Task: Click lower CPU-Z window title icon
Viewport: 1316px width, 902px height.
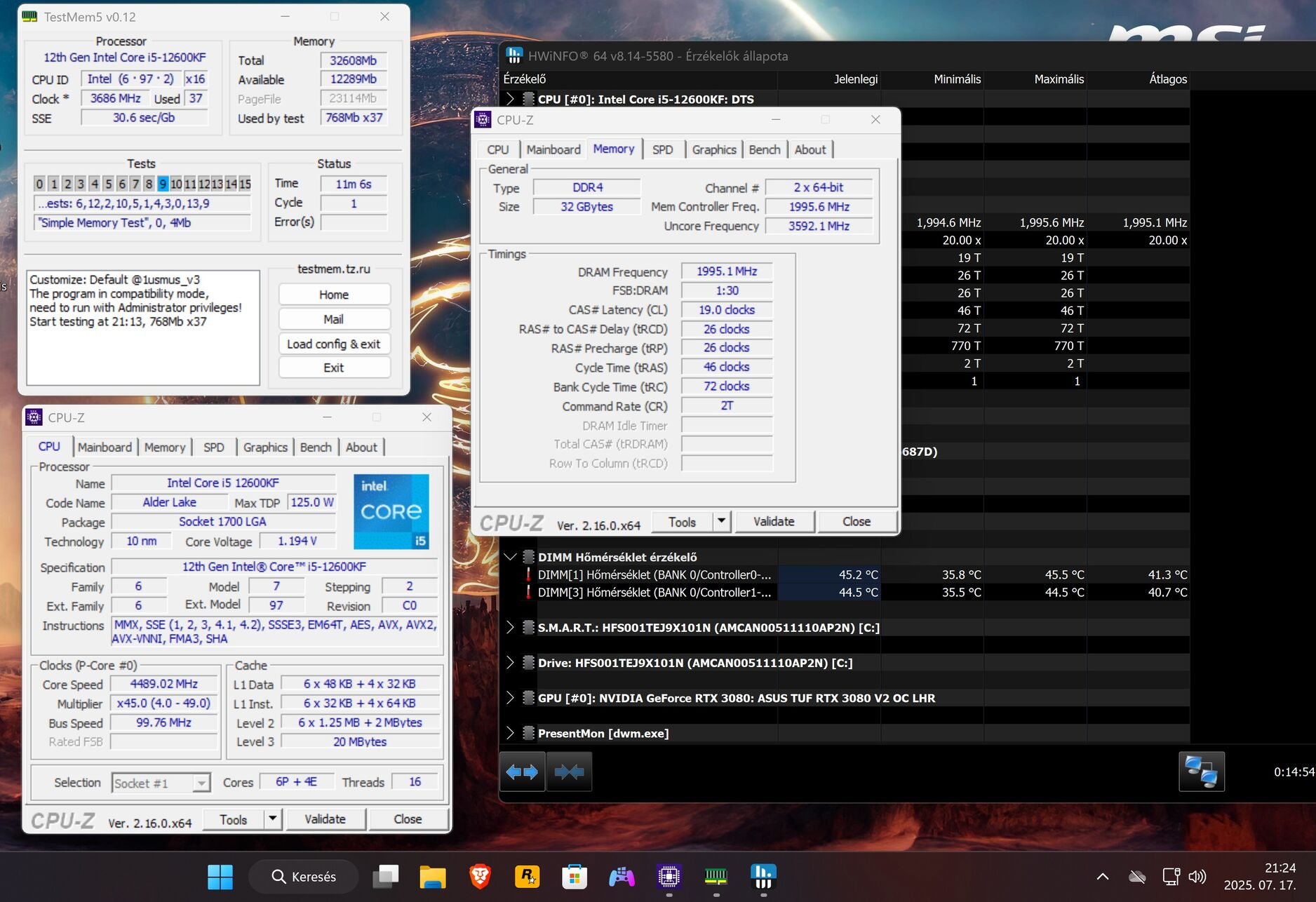Action: [34, 417]
